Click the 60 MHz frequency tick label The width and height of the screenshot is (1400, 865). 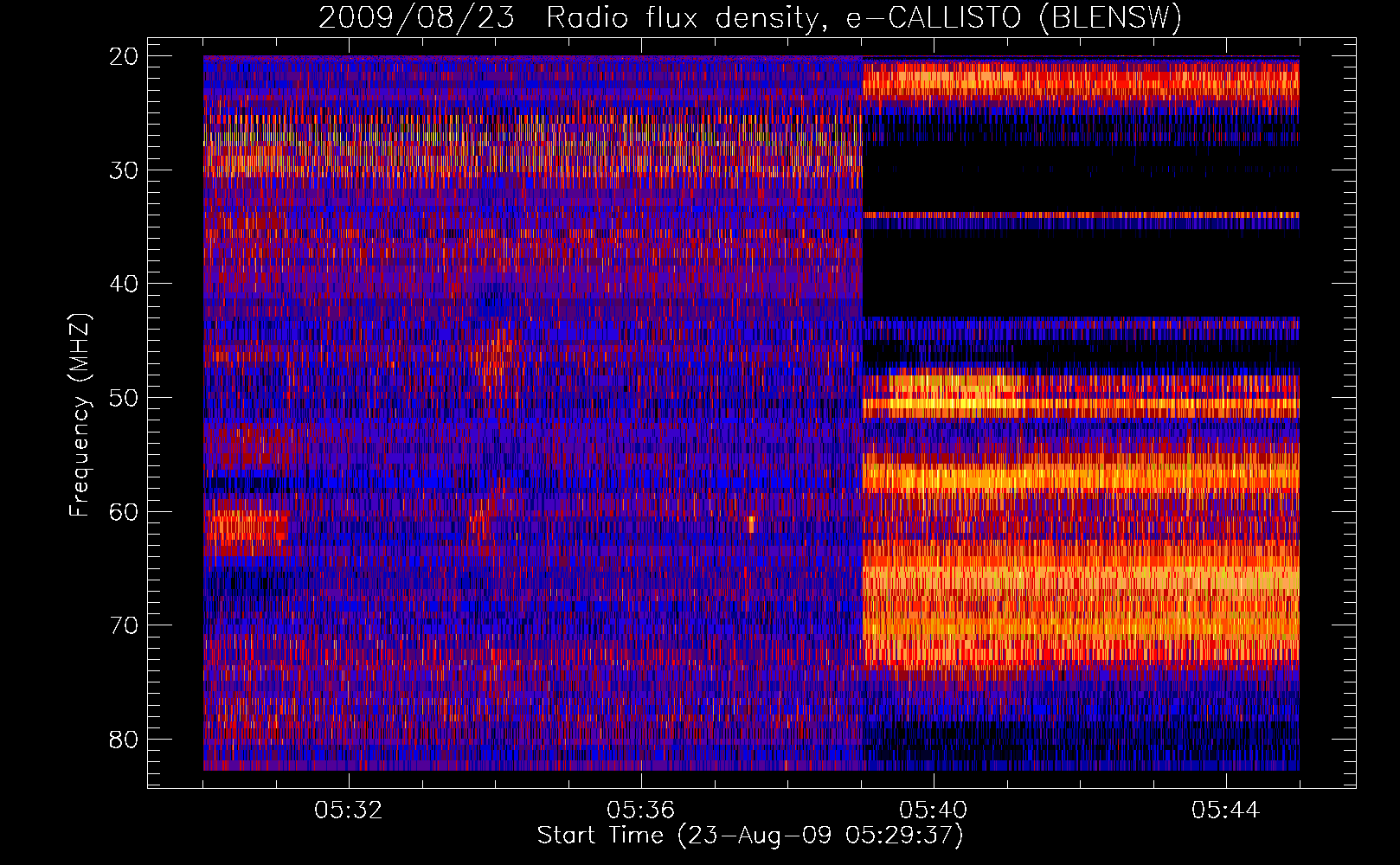tap(125, 512)
